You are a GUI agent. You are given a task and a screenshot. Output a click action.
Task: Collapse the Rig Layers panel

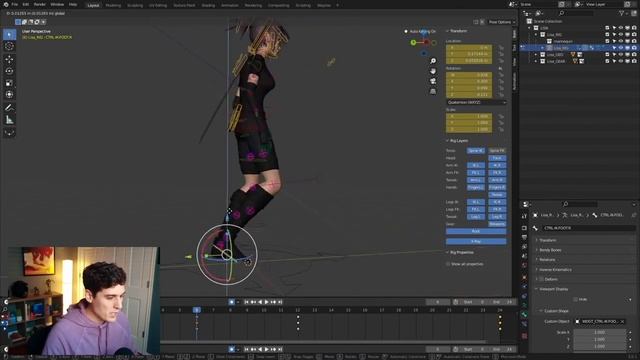(x=457, y=140)
